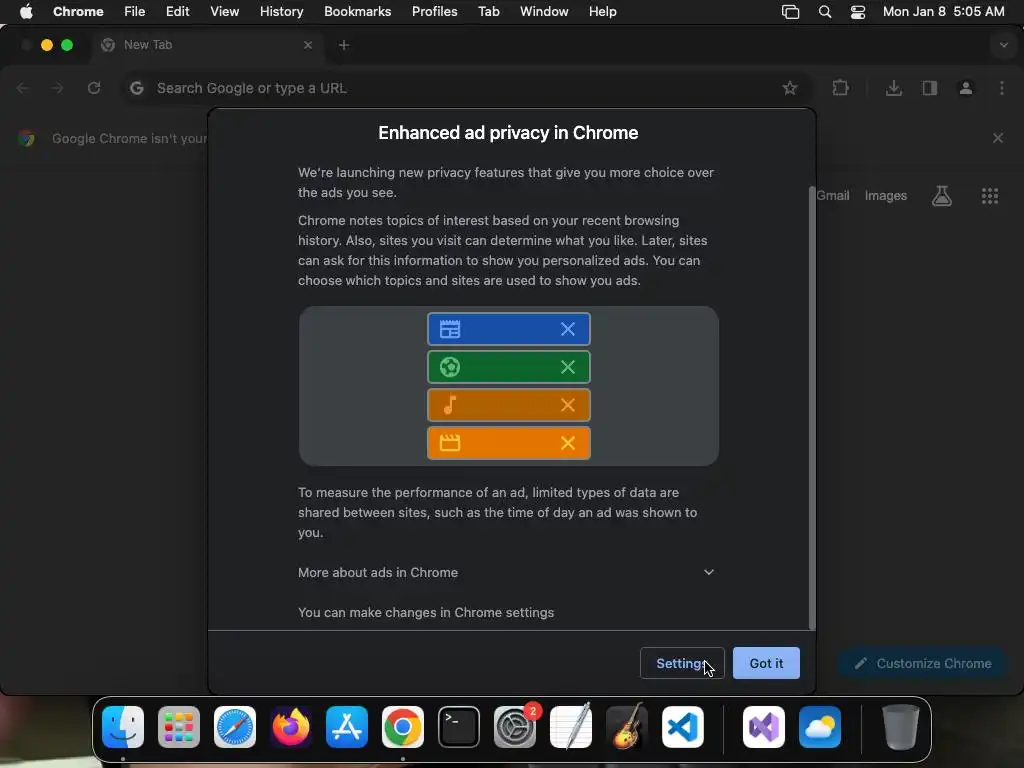Image resolution: width=1024 pixels, height=768 pixels.
Task: Open the Gmail link
Action: 833,195
